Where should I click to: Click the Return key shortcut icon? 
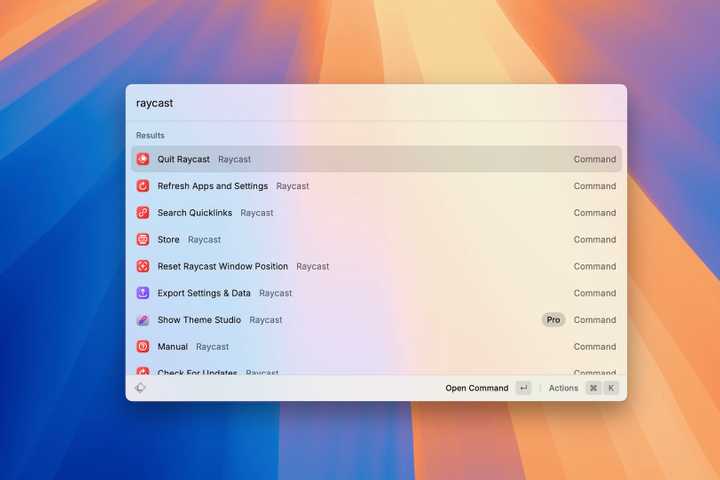[x=523, y=388]
